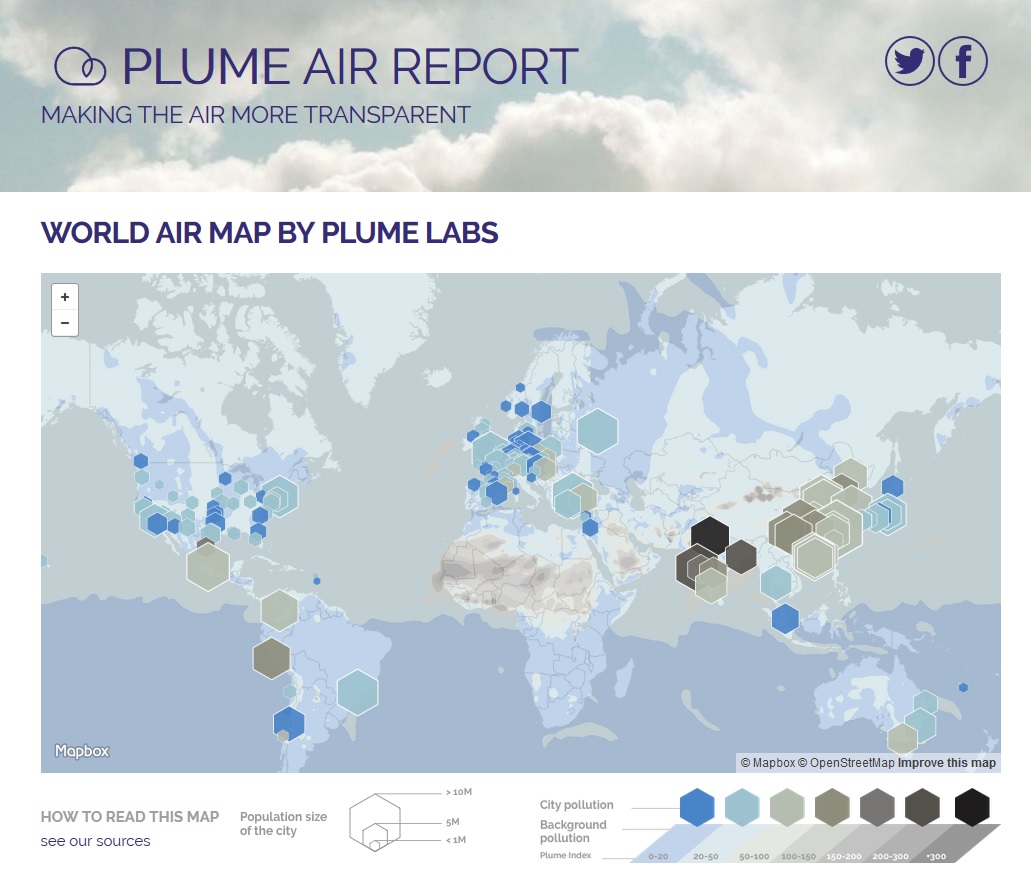The image size is (1031, 875).
Task: Click the PLUME AIR REPORT title
Action: [x=350, y=66]
